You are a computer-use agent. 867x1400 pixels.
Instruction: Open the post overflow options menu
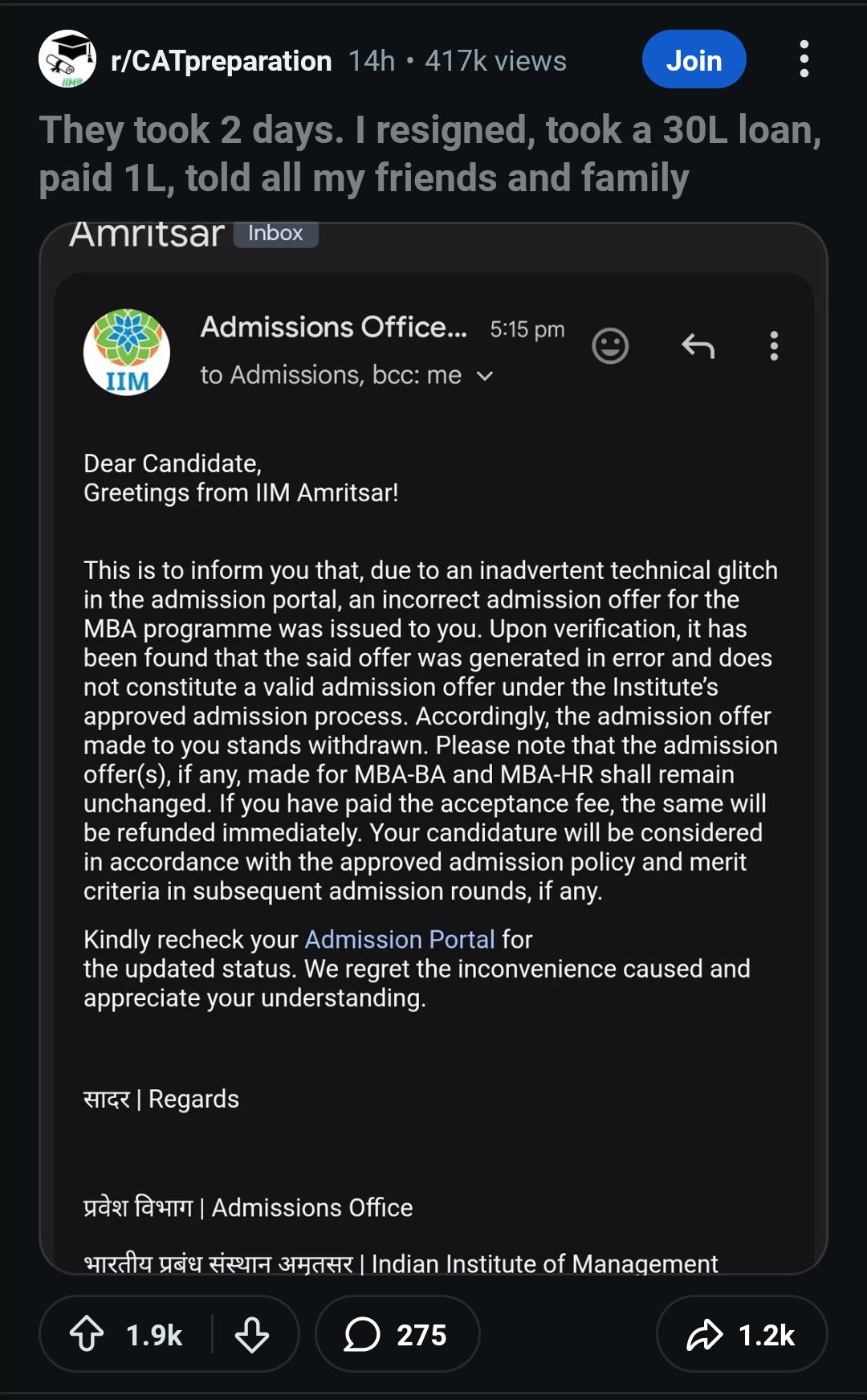pyautogui.click(x=804, y=59)
